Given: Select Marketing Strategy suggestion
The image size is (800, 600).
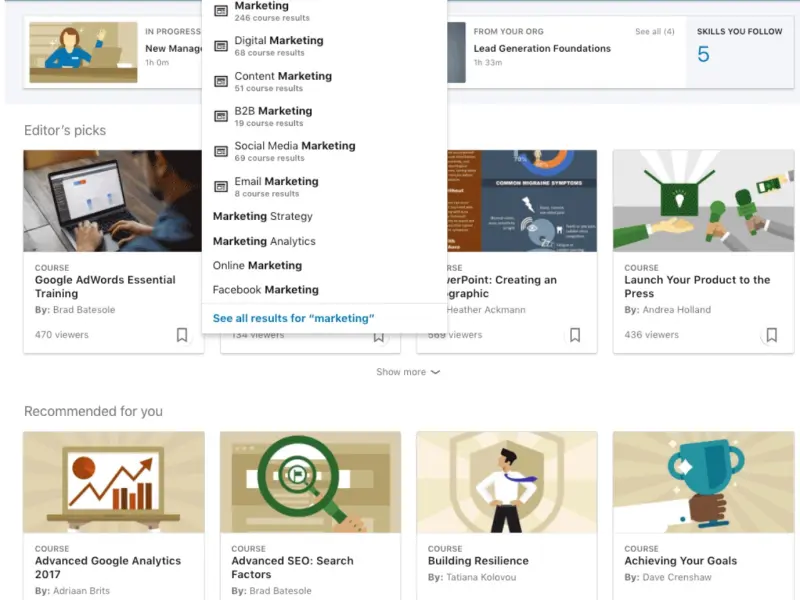Looking at the screenshot, I should pyautogui.click(x=263, y=216).
